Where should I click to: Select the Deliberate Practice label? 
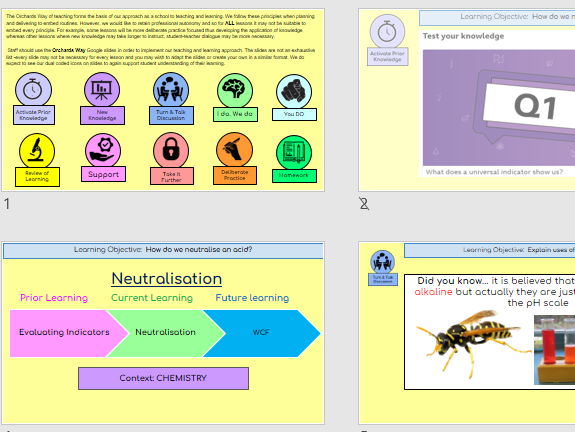click(235, 175)
